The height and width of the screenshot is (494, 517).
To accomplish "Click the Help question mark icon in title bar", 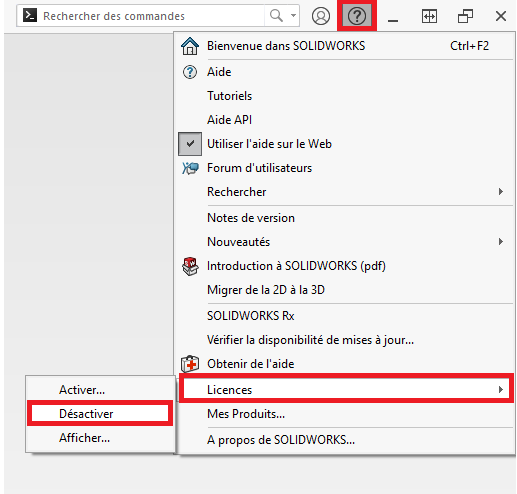I will (x=357, y=16).
